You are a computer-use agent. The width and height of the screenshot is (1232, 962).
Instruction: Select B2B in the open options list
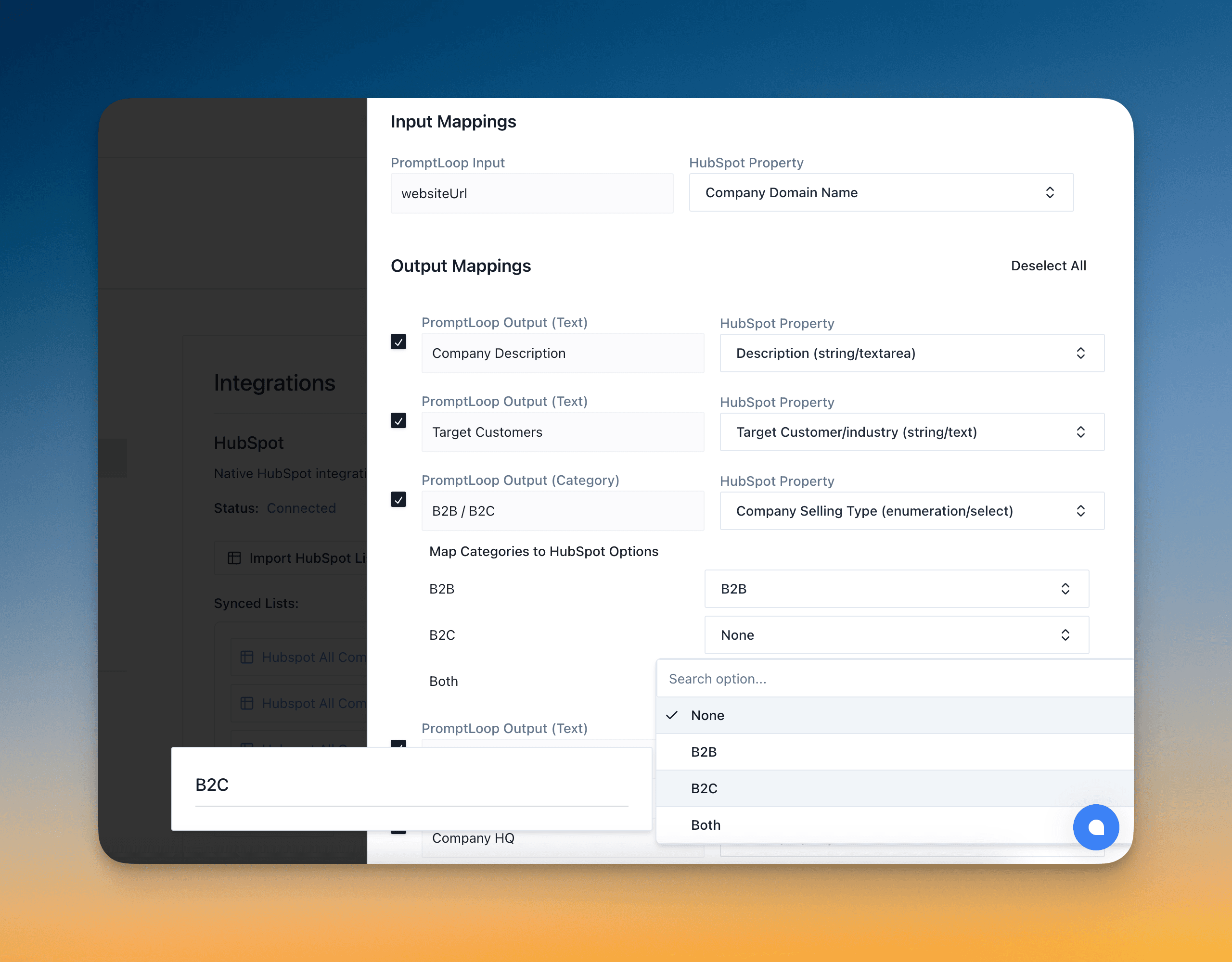704,752
